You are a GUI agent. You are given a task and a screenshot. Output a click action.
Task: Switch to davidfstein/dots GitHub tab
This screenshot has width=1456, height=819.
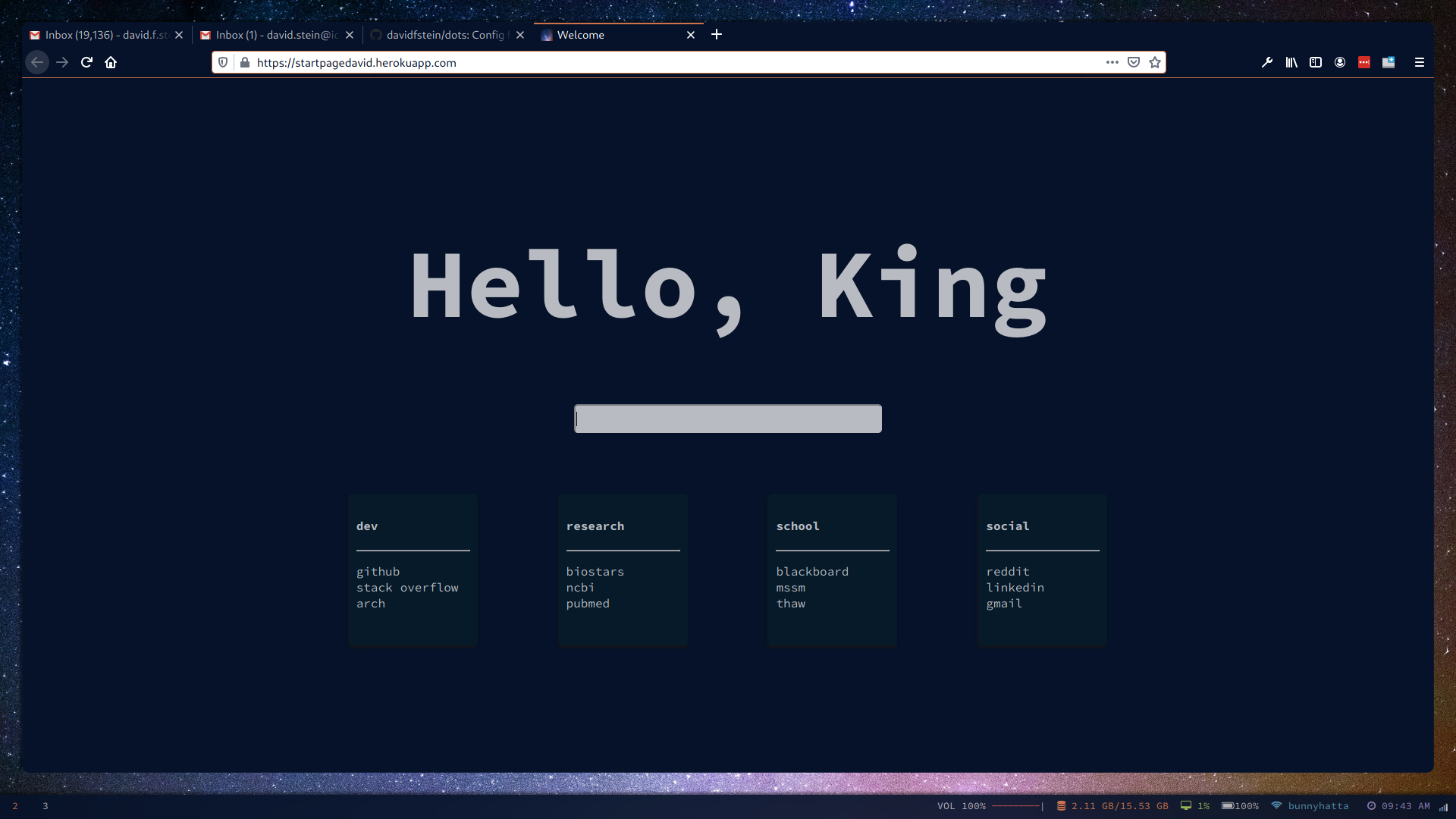click(445, 35)
